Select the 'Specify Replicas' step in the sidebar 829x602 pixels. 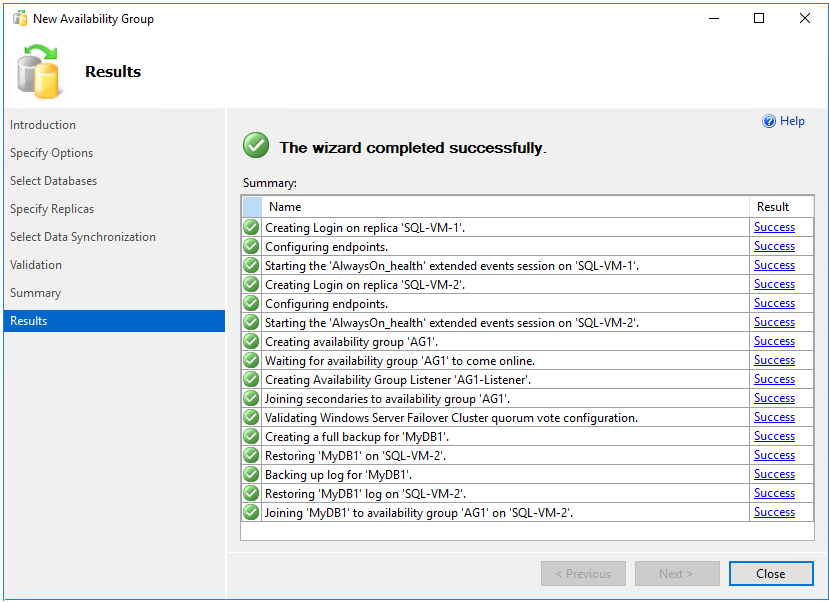pos(52,208)
